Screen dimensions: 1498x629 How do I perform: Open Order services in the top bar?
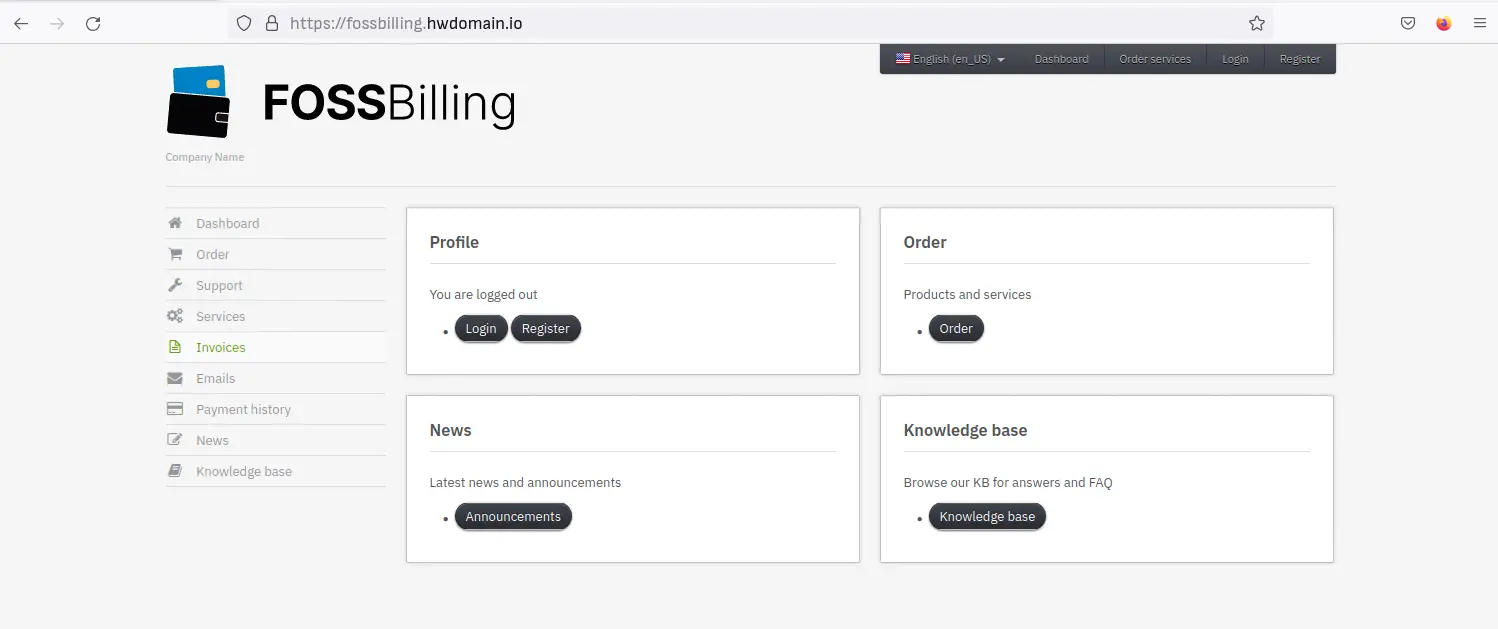coord(1155,59)
